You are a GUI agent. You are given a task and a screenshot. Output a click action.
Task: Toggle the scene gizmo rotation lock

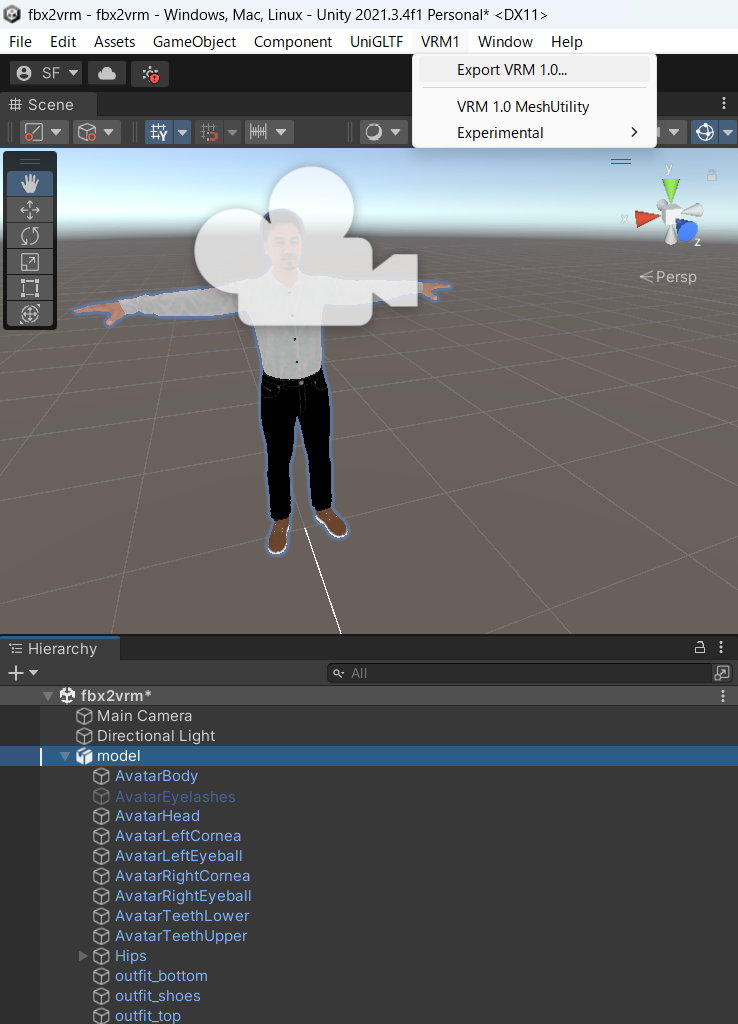click(x=712, y=175)
